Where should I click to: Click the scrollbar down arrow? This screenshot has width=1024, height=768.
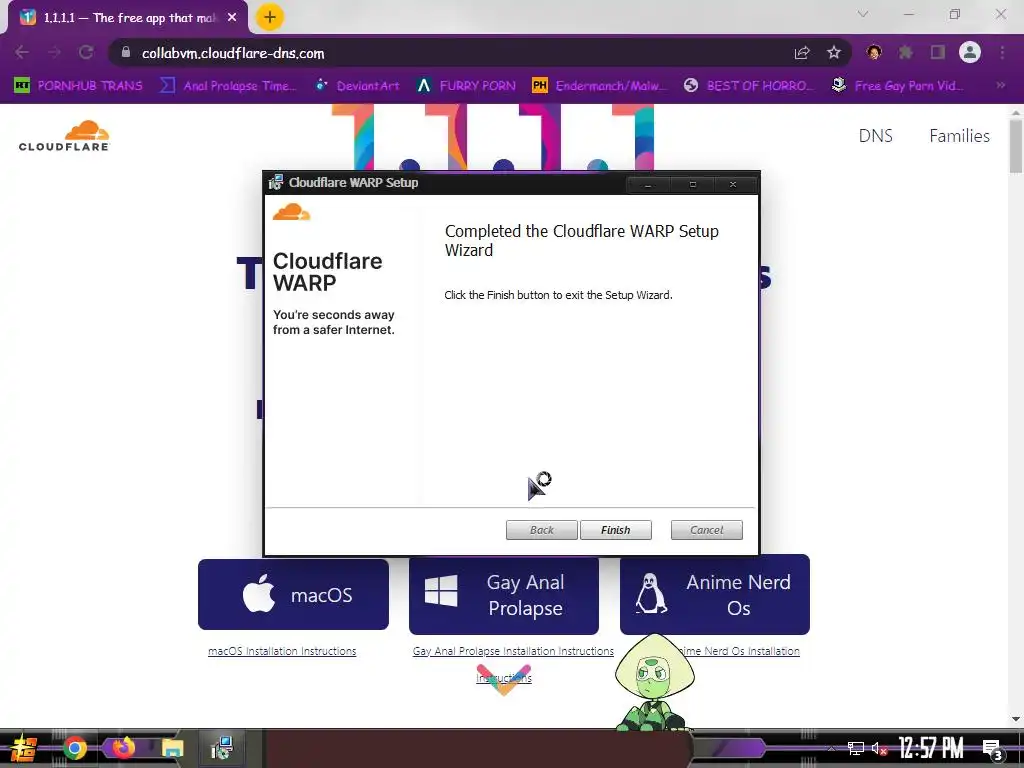click(x=1016, y=719)
